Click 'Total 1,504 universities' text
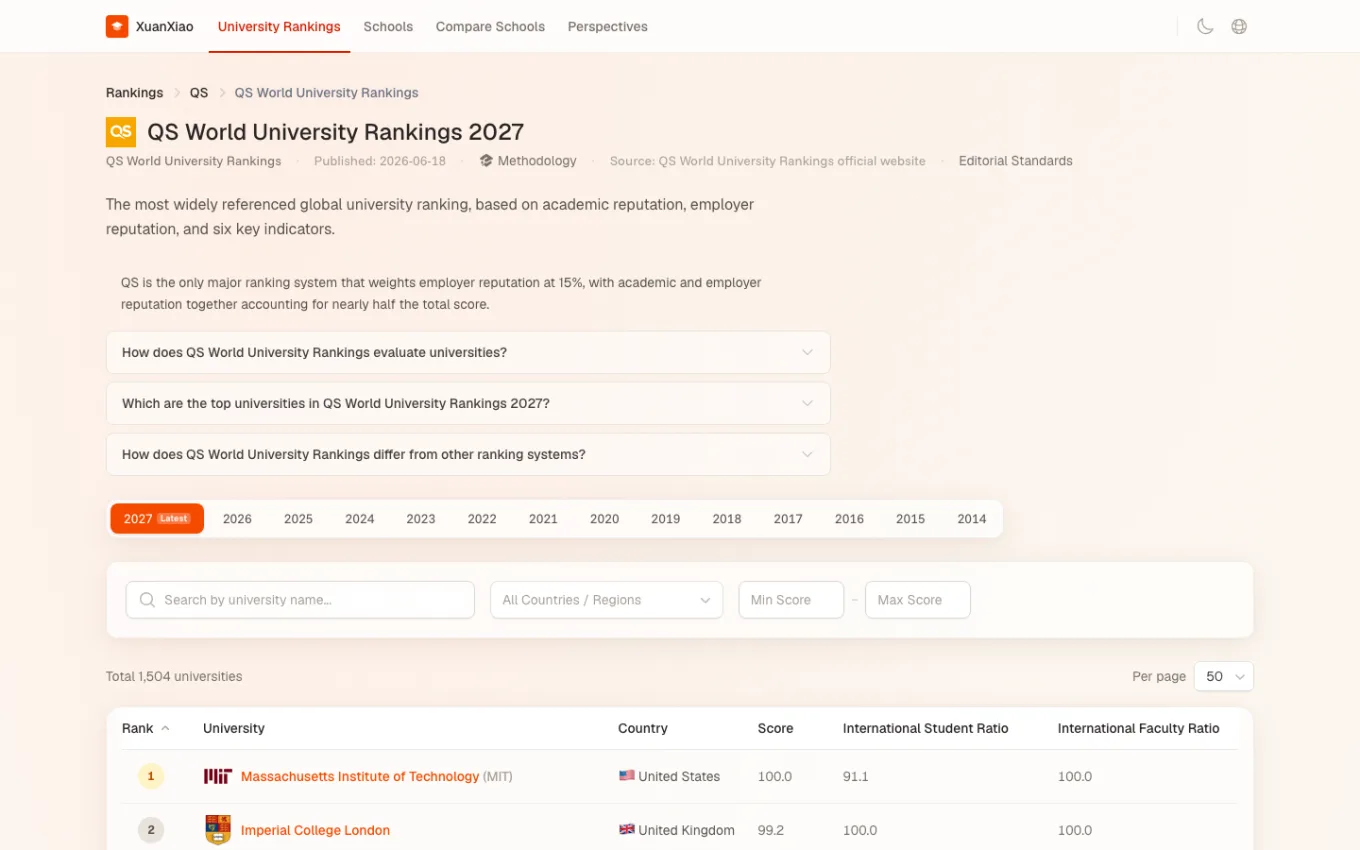This screenshot has width=1360, height=850. click(174, 677)
